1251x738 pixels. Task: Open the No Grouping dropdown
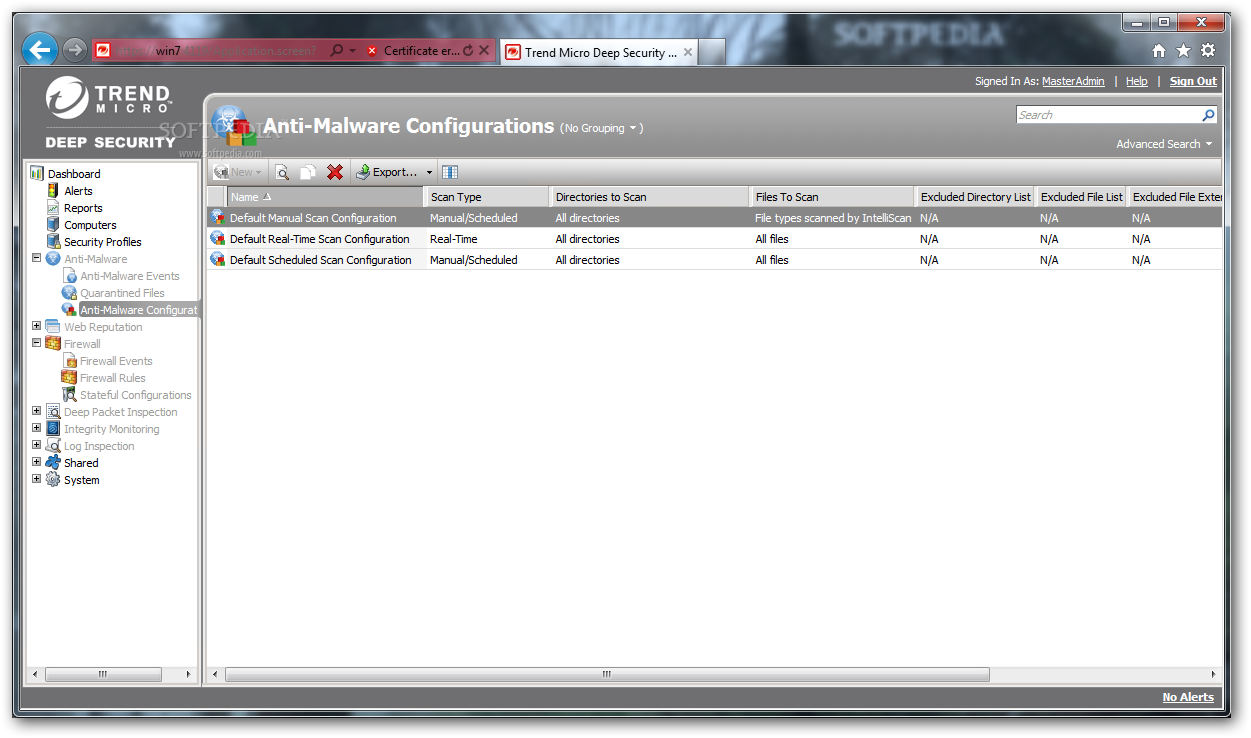coord(601,128)
